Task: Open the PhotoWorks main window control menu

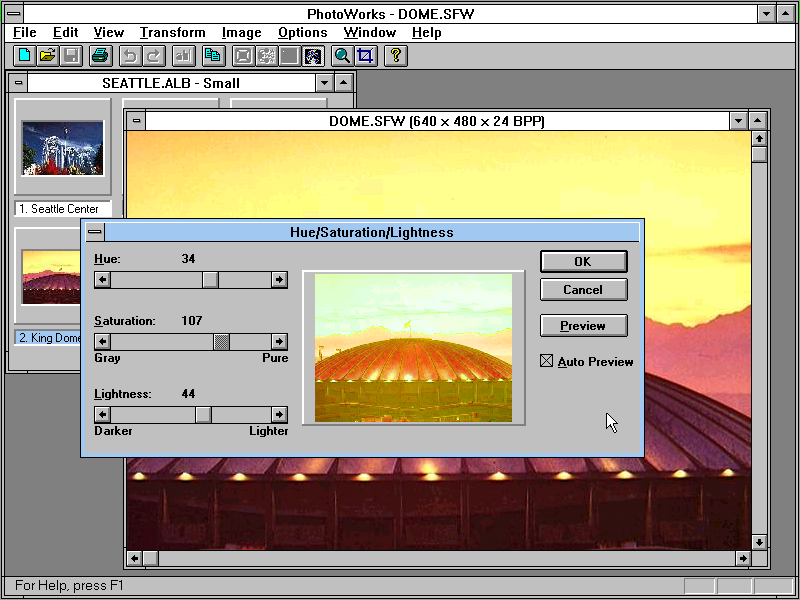Action: (x=14, y=14)
